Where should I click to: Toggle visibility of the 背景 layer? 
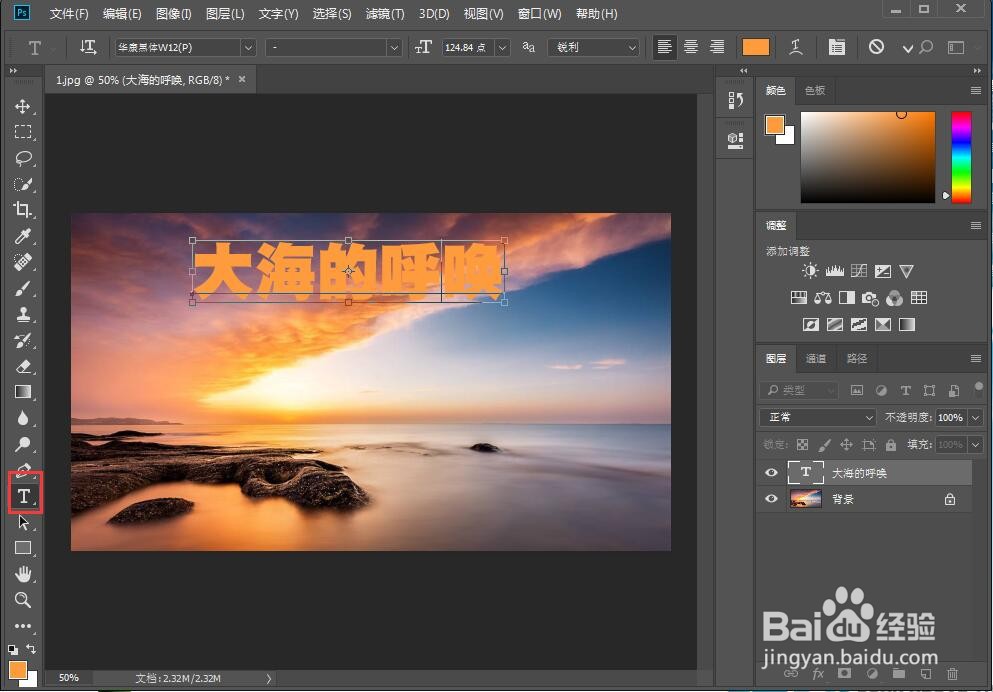771,499
